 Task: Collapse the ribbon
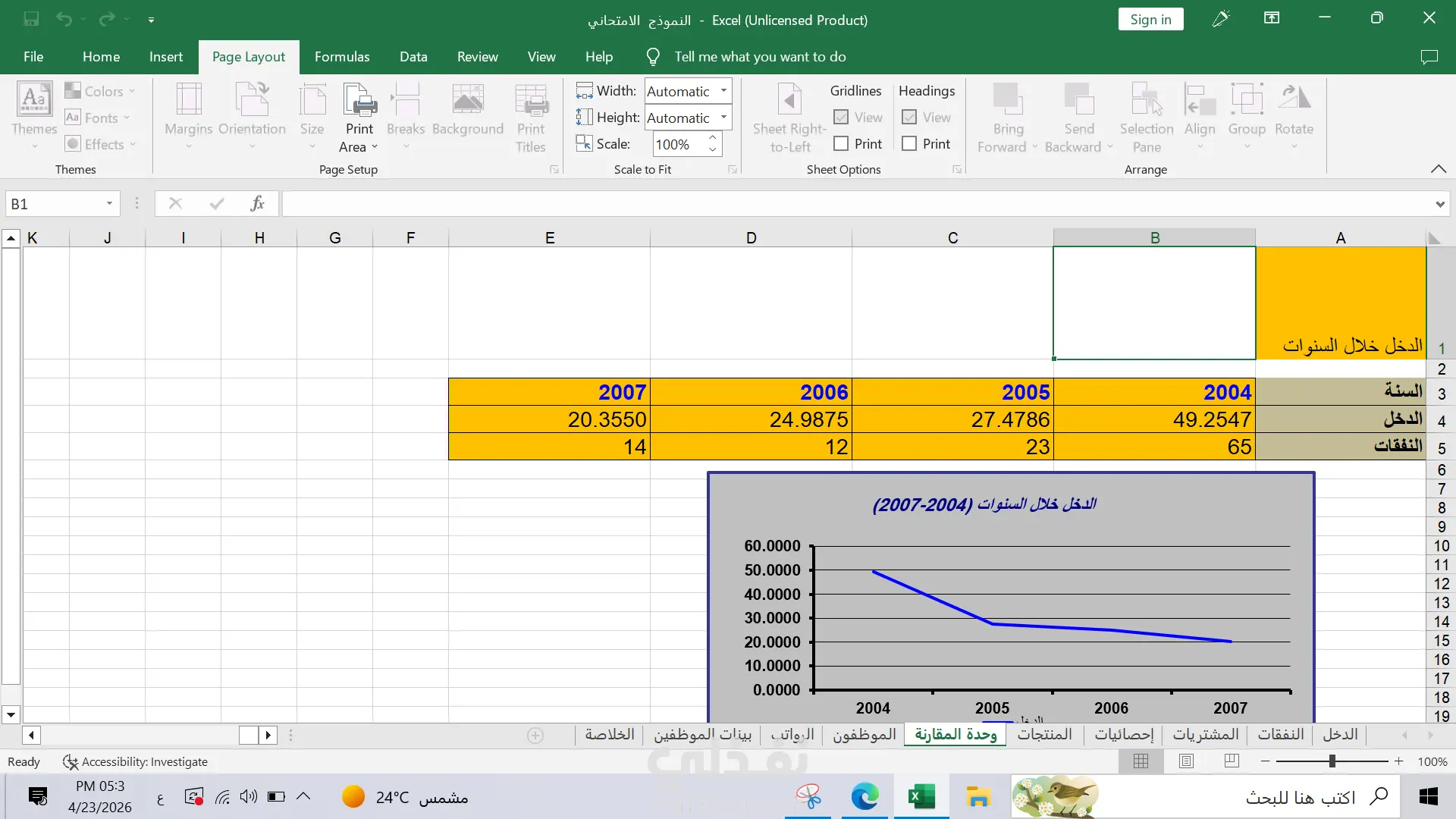pyautogui.click(x=1439, y=169)
